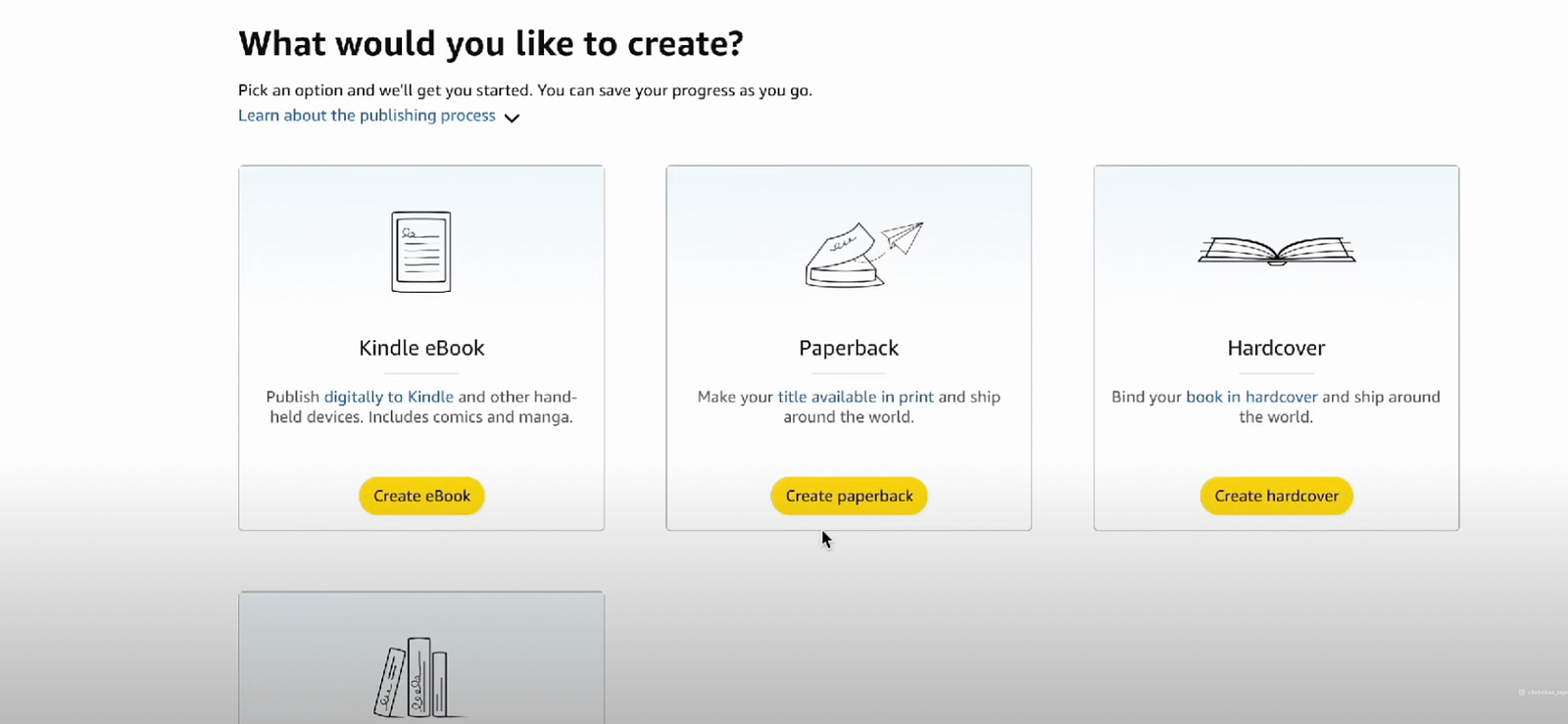Click the 'around the world' Paperback description line
Viewport: 1568px width, 724px height.
849,417
